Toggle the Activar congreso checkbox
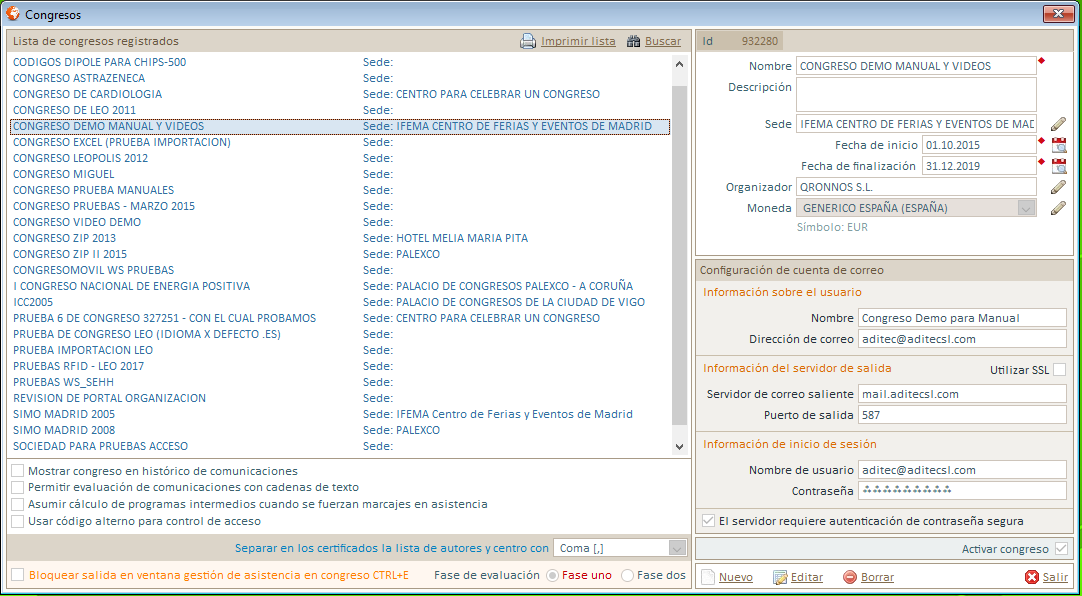The image size is (1082, 596). point(1061,549)
